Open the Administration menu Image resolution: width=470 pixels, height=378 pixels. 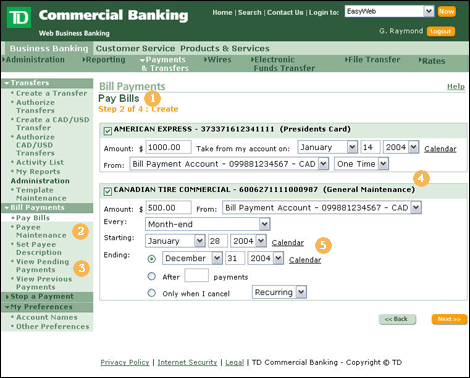(34, 60)
